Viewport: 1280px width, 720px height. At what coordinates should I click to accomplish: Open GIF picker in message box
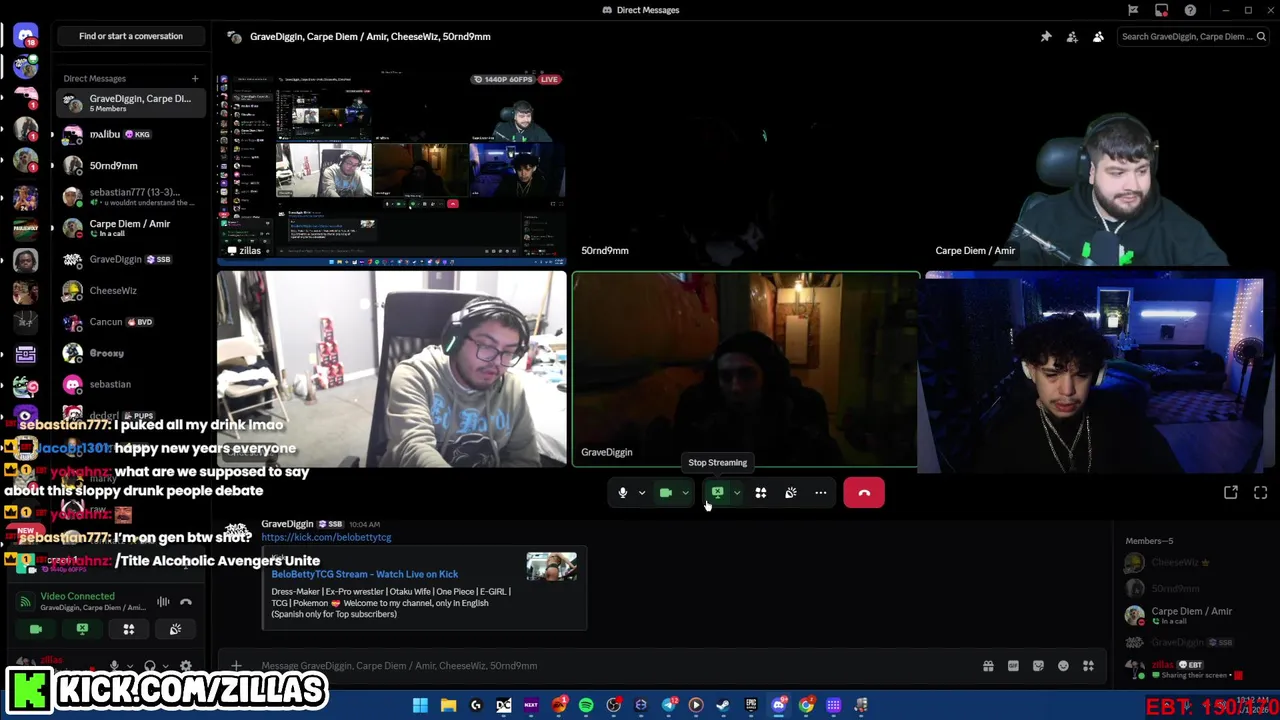[x=1013, y=666]
